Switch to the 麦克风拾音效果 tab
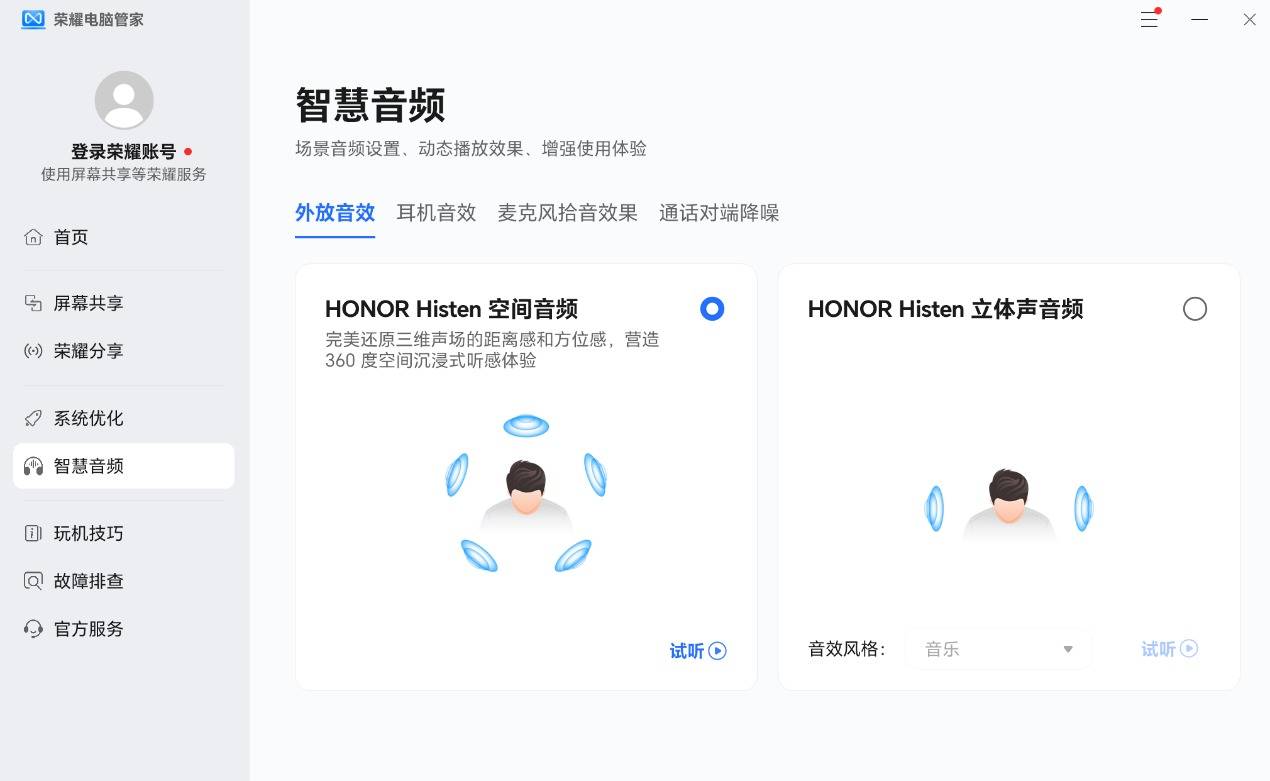 [x=567, y=213]
